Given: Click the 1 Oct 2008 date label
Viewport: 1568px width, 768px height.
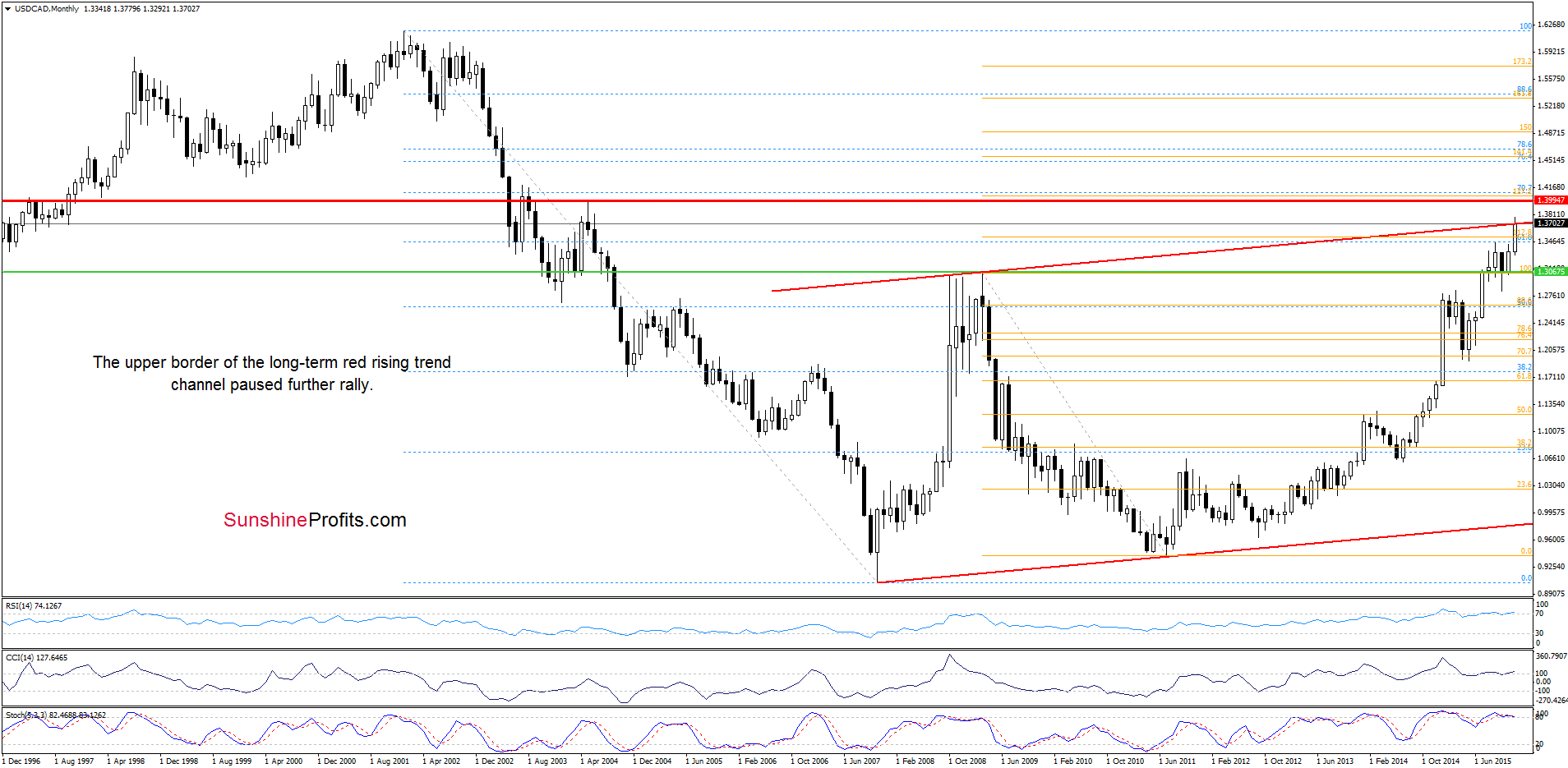Looking at the screenshot, I should [967, 761].
